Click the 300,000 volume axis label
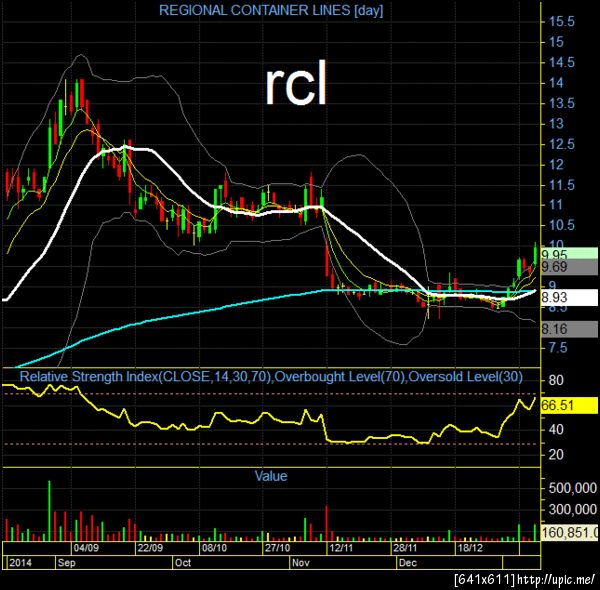This screenshot has width=600, height=590. [x=572, y=509]
